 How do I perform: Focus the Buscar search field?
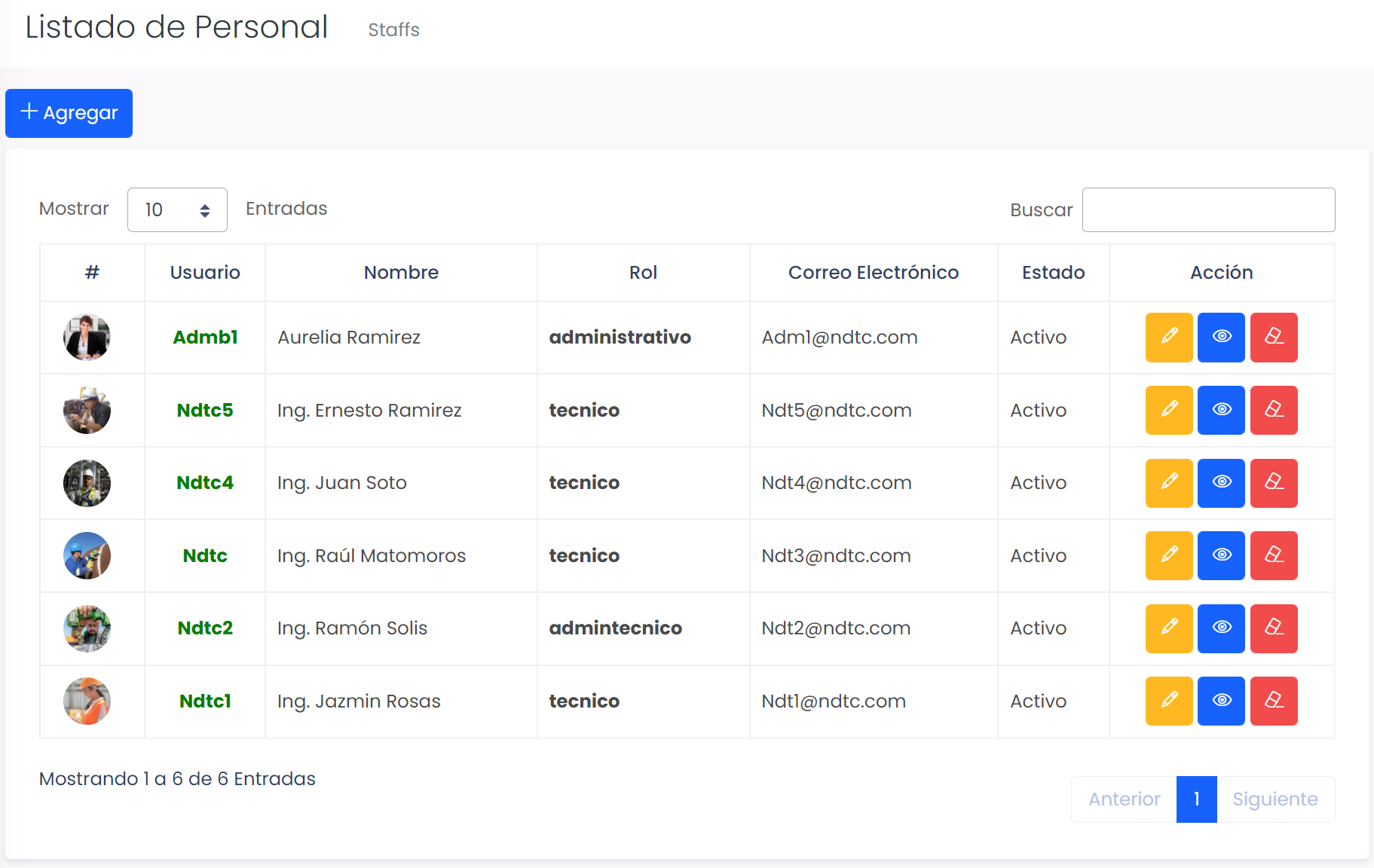1208,209
